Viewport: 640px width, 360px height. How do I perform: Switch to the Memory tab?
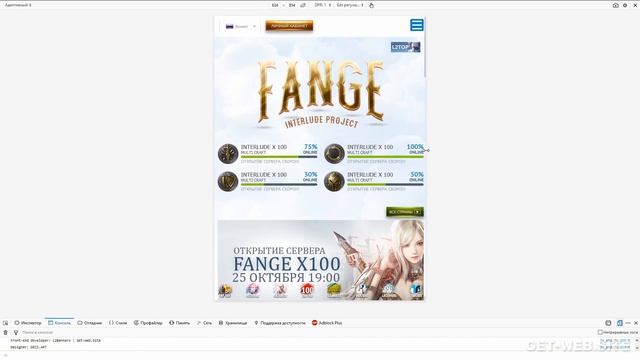(x=180, y=323)
